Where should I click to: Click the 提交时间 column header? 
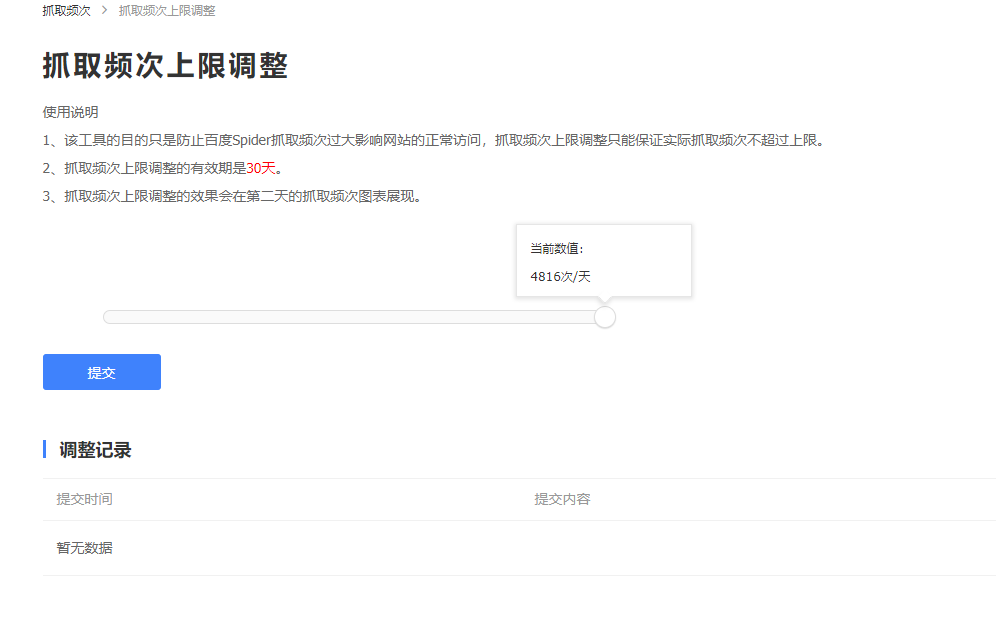click(85, 499)
